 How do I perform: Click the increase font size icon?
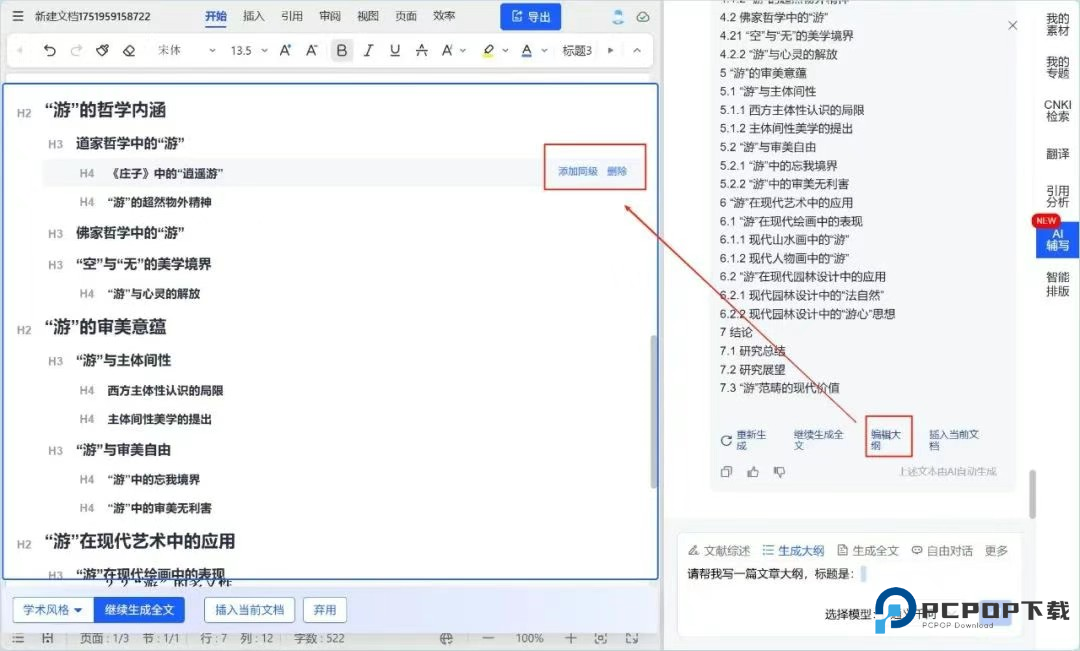pos(285,51)
